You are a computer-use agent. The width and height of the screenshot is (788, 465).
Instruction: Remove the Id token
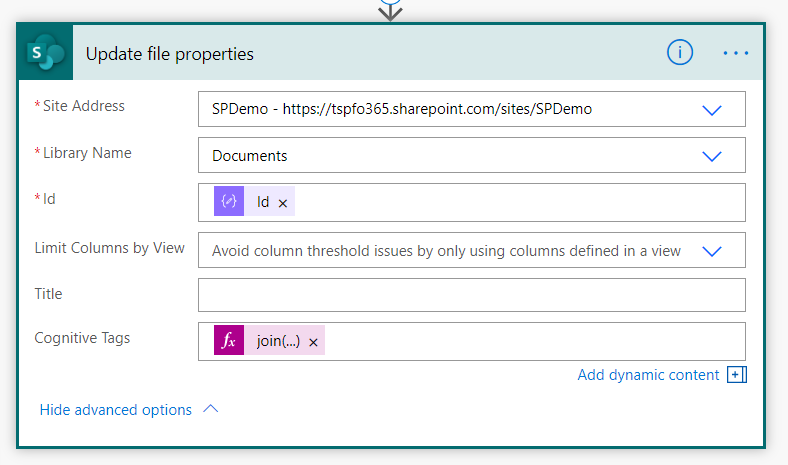pyautogui.click(x=283, y=203)
